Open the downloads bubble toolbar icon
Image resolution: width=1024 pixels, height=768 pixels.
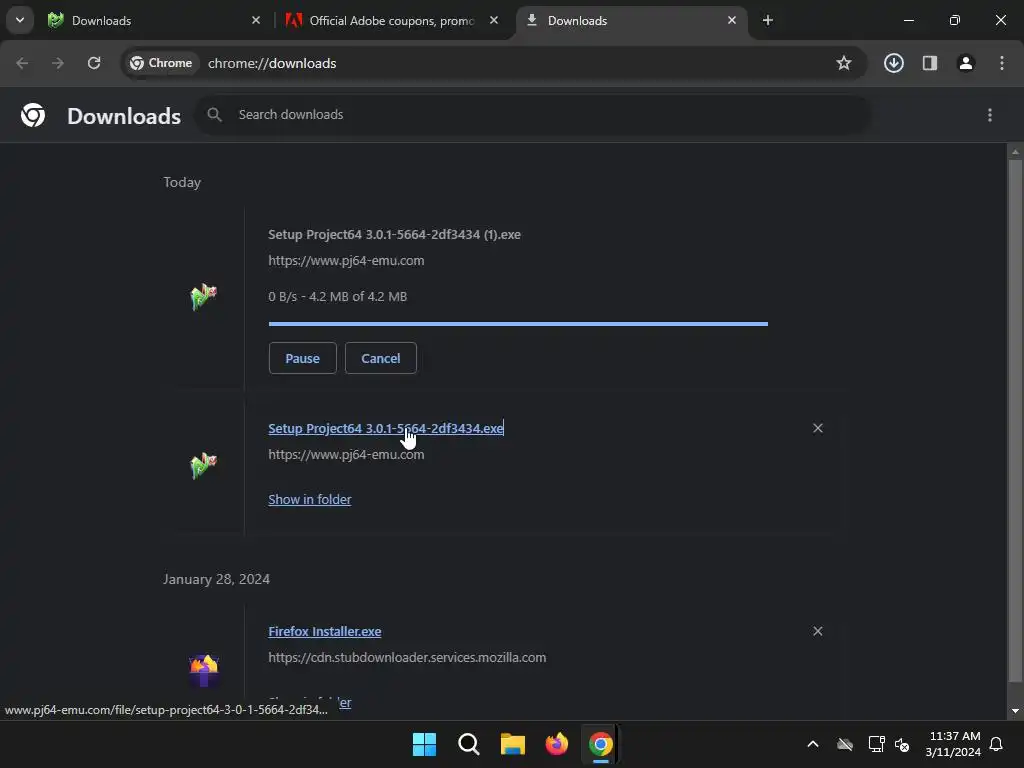coord(894,63)
